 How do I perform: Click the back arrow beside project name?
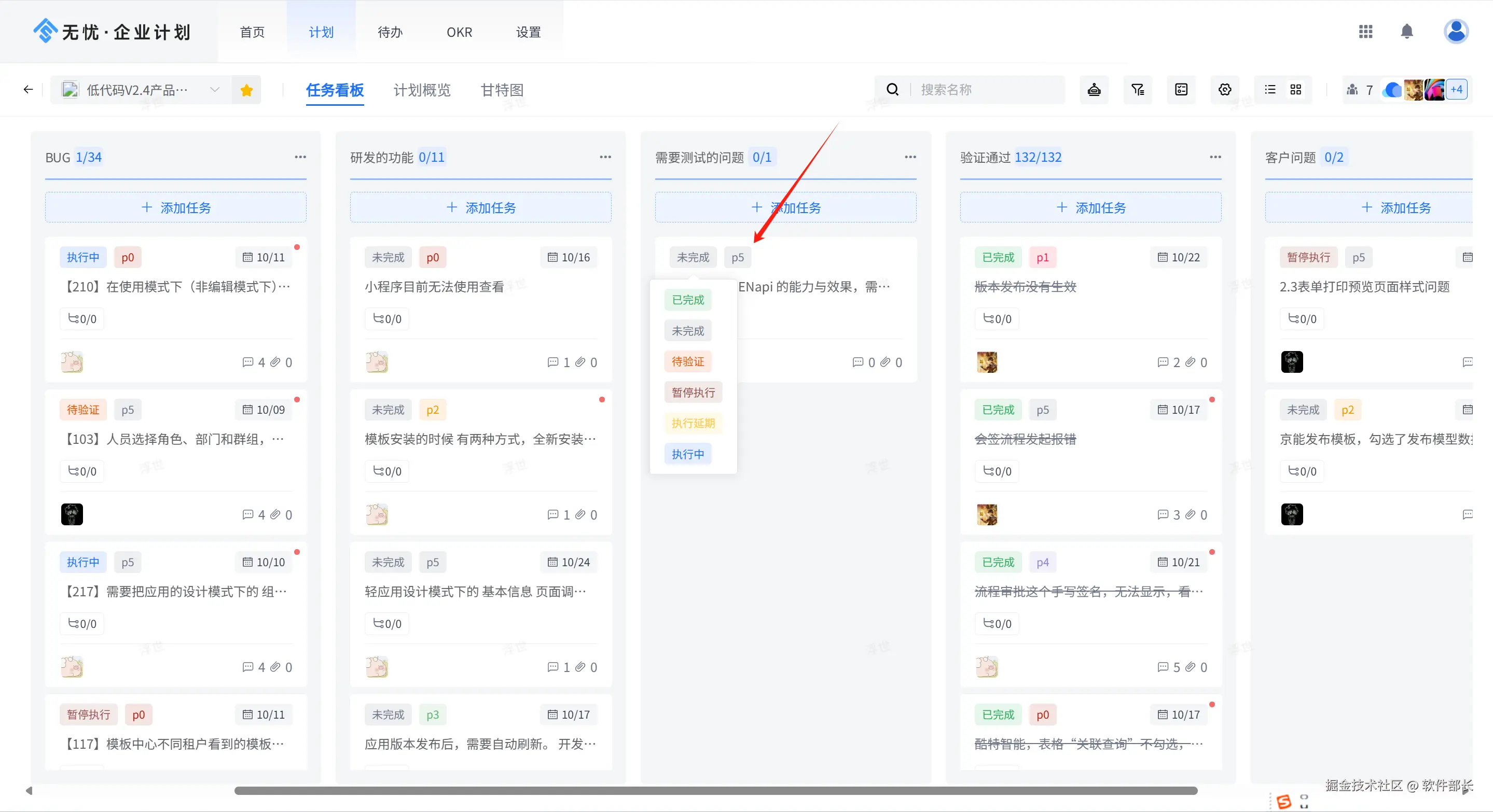point(28,90)
